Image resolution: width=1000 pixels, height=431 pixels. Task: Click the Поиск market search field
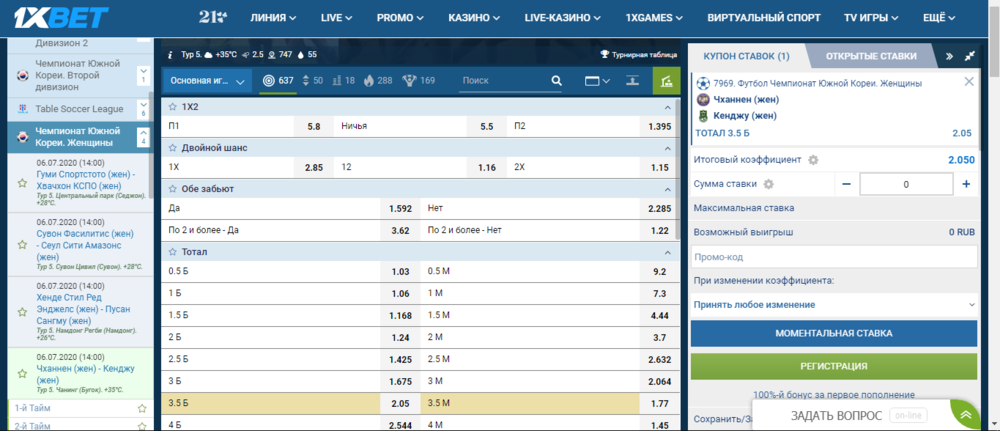[x=504, y=81]
